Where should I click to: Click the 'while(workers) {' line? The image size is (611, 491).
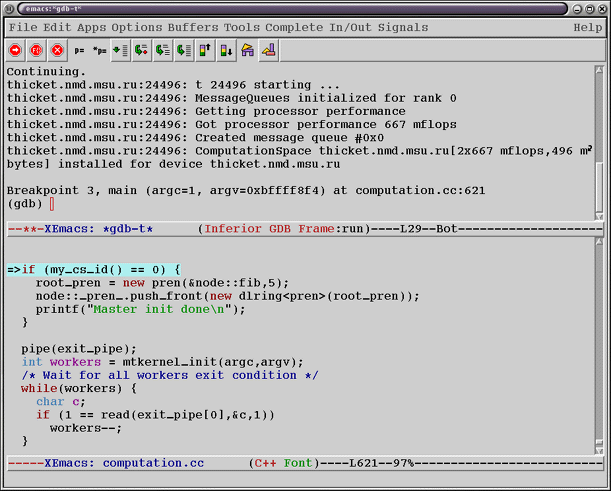[x=79, y=389]
